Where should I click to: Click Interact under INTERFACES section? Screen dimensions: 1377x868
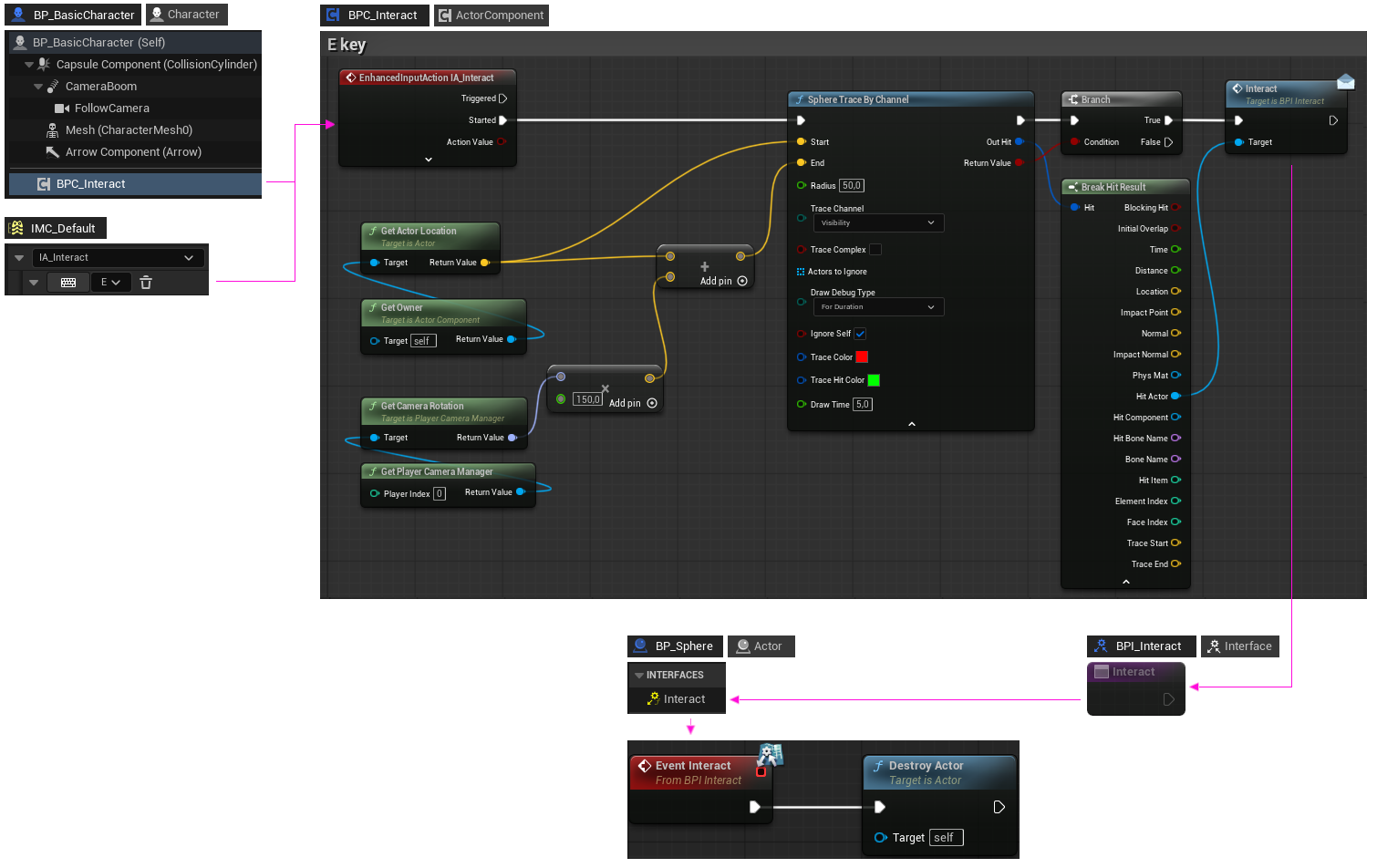coord(684,699)
